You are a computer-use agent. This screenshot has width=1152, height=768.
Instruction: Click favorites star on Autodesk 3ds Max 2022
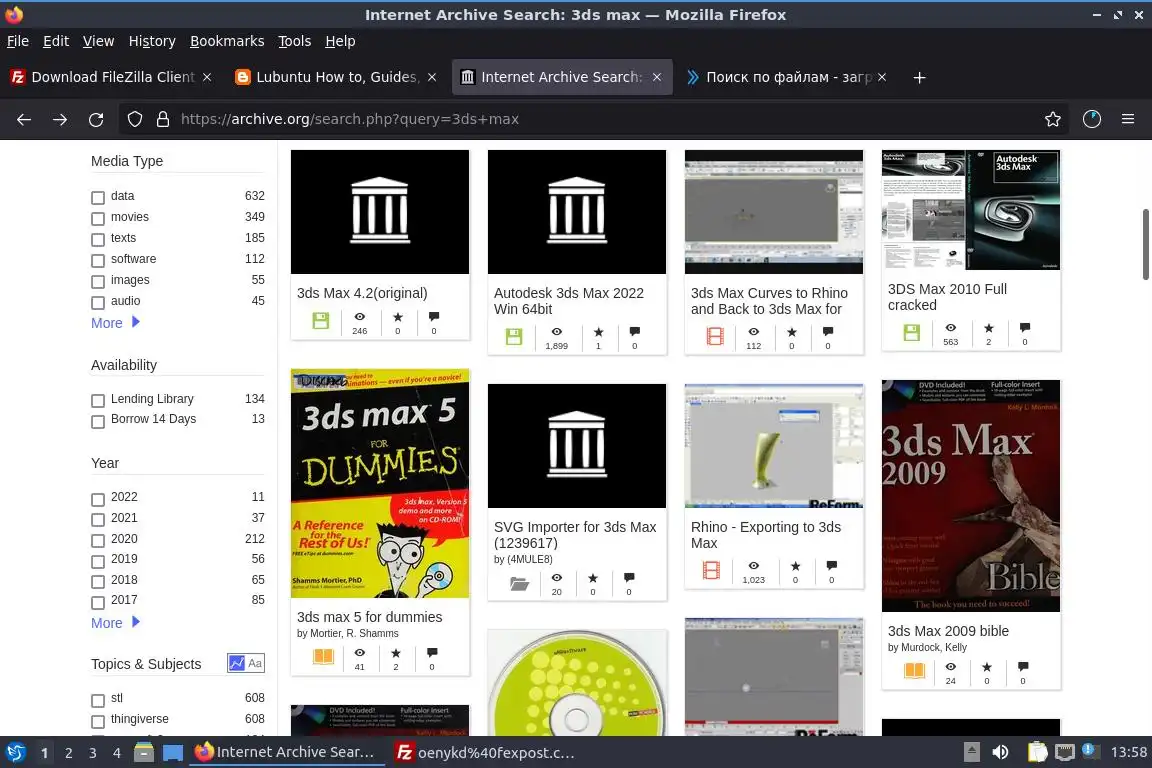point(598,332)
